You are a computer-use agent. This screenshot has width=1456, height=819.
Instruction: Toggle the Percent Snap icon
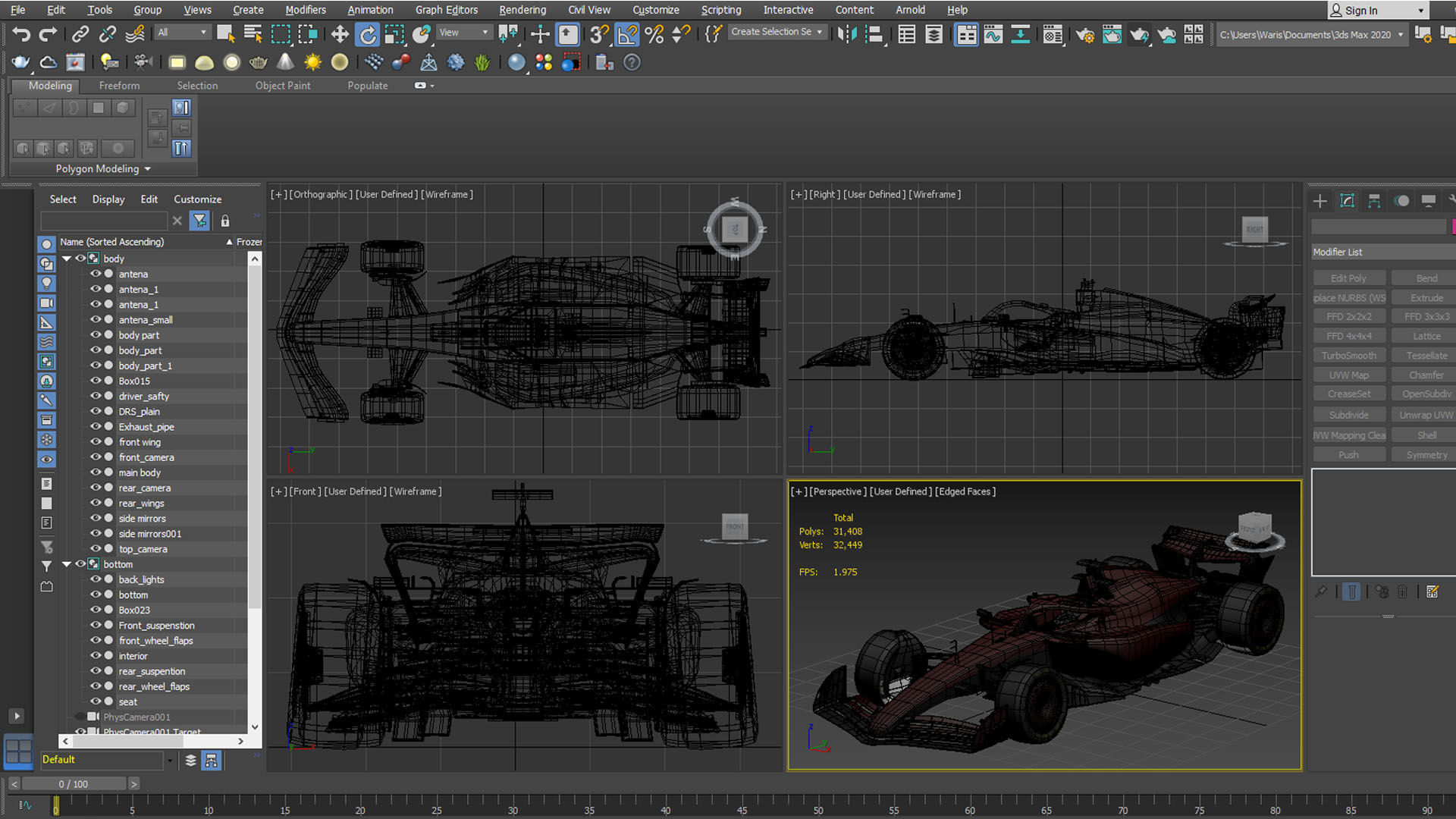(x=654, y=34)
